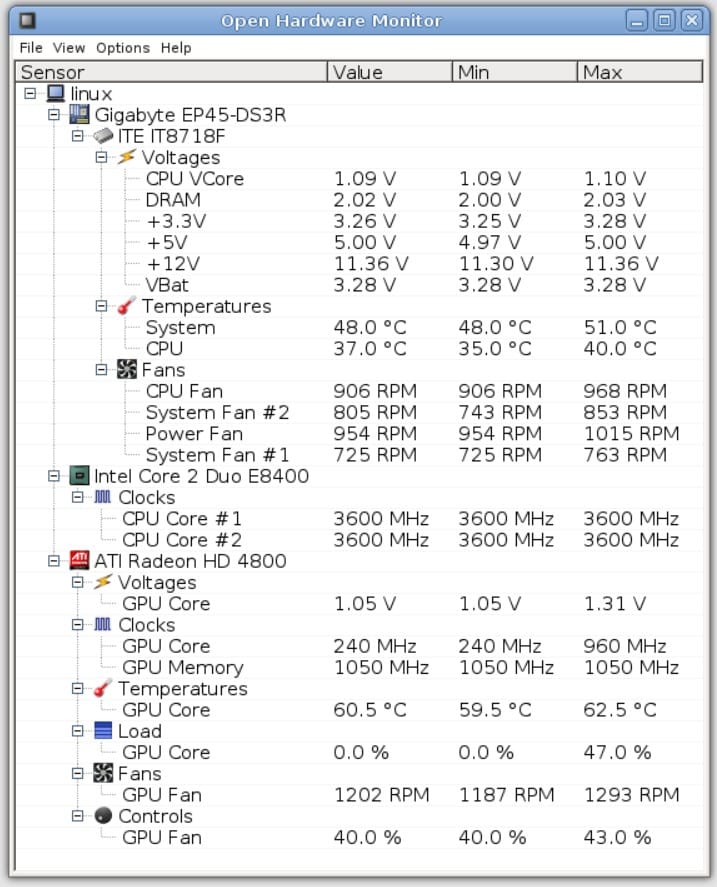Viewport: 717px width, 887px height.
Task: Select the CPU Fan row
Action: (359, 391)
